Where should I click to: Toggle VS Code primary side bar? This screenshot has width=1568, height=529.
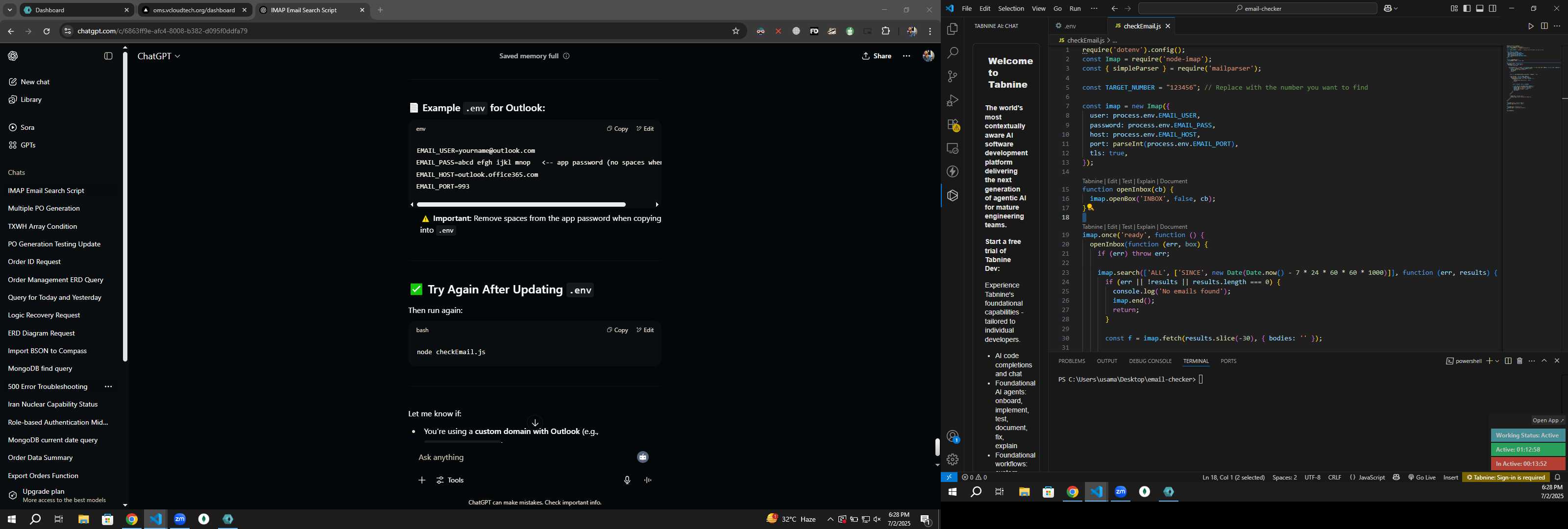(1467, 9)
